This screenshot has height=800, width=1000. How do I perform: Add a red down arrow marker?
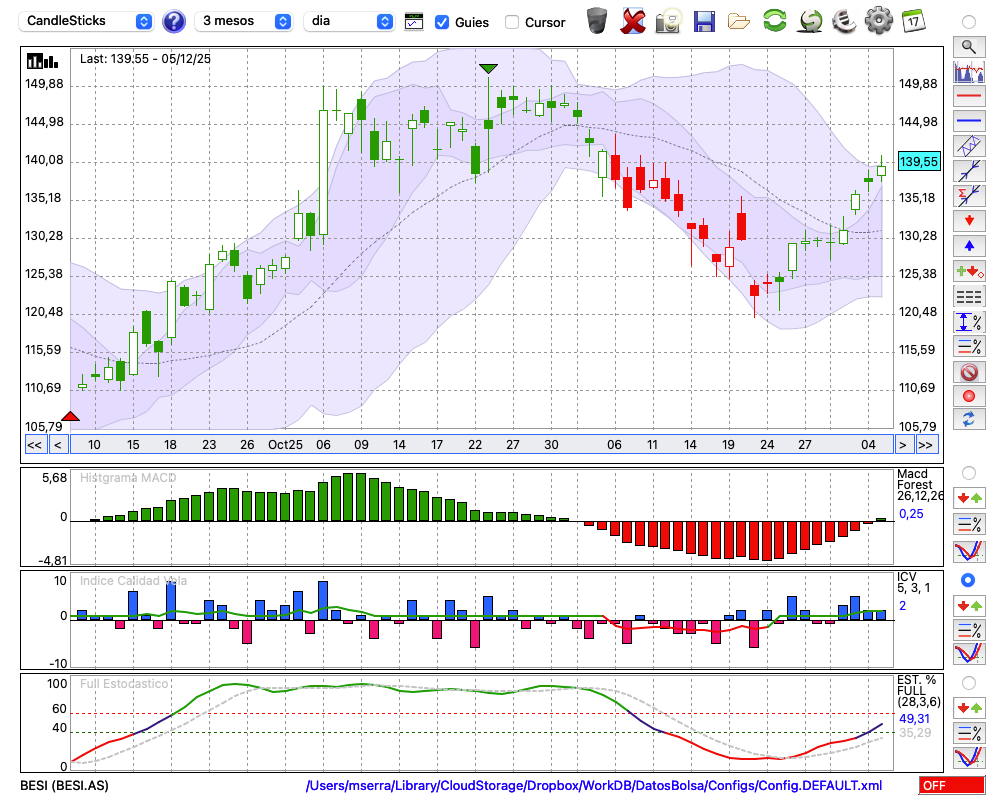coord(969,221)
